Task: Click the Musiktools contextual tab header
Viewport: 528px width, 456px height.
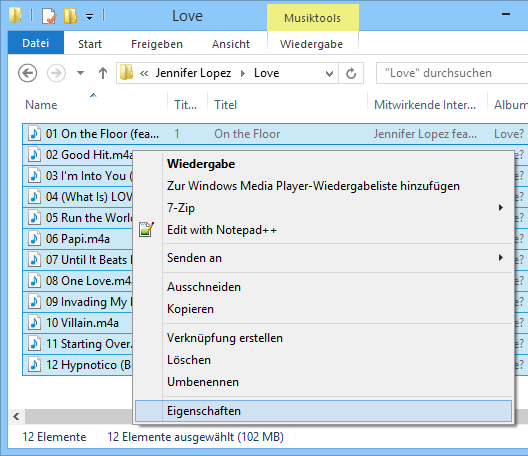Action: click(312, 18)
